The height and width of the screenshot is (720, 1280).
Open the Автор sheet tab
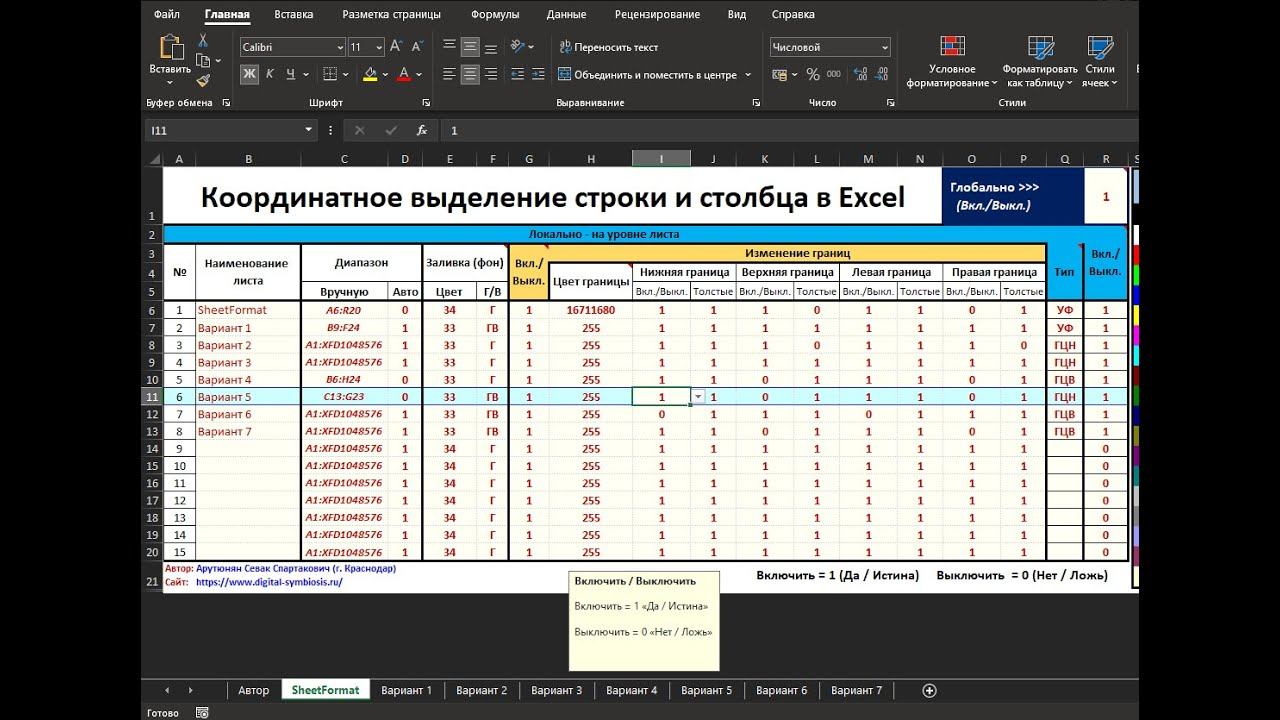(x=253, y=690)
